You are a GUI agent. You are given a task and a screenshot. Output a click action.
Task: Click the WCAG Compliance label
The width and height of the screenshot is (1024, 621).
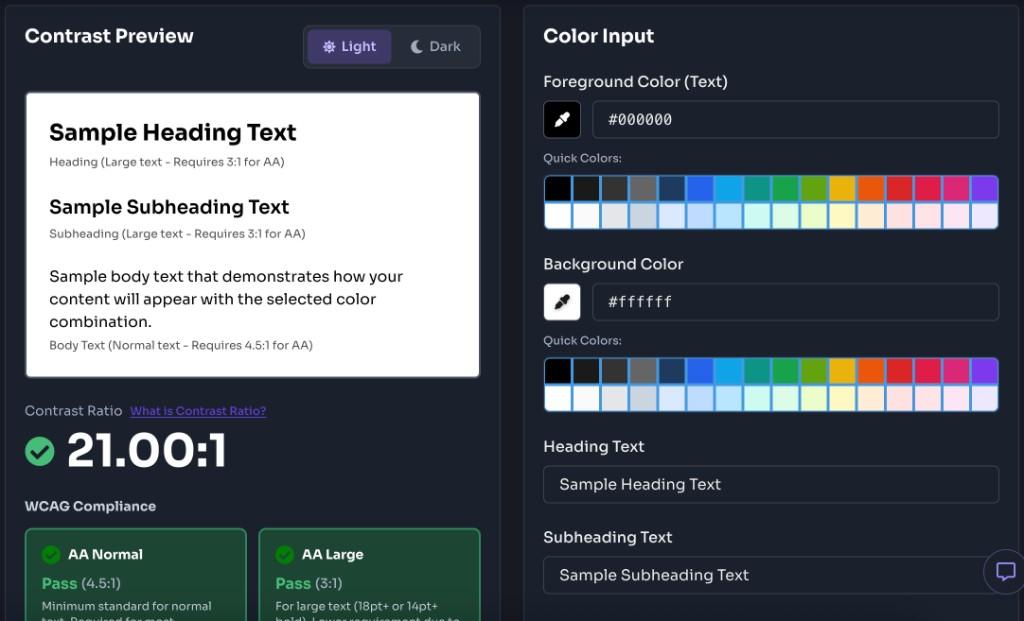(x=90, y=506)
